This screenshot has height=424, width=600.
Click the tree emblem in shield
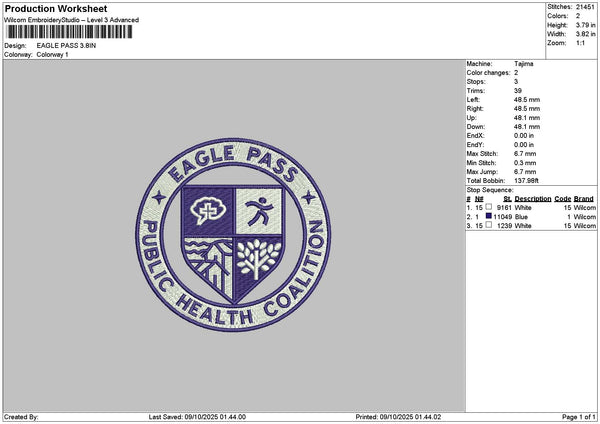(259, 259)
